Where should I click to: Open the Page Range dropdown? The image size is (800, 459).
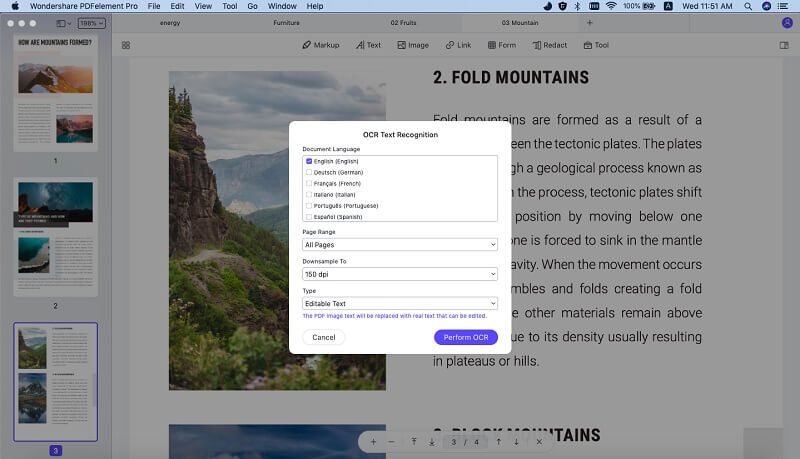pyautogui.click(x=399, y=245)
